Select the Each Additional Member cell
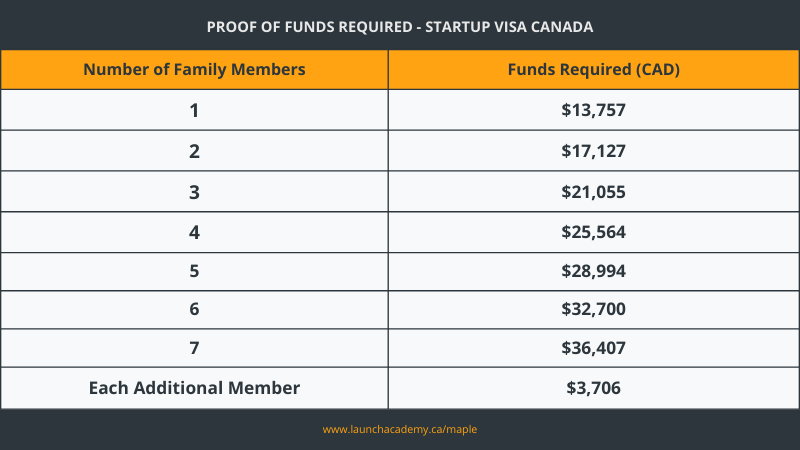 [194, 388]
